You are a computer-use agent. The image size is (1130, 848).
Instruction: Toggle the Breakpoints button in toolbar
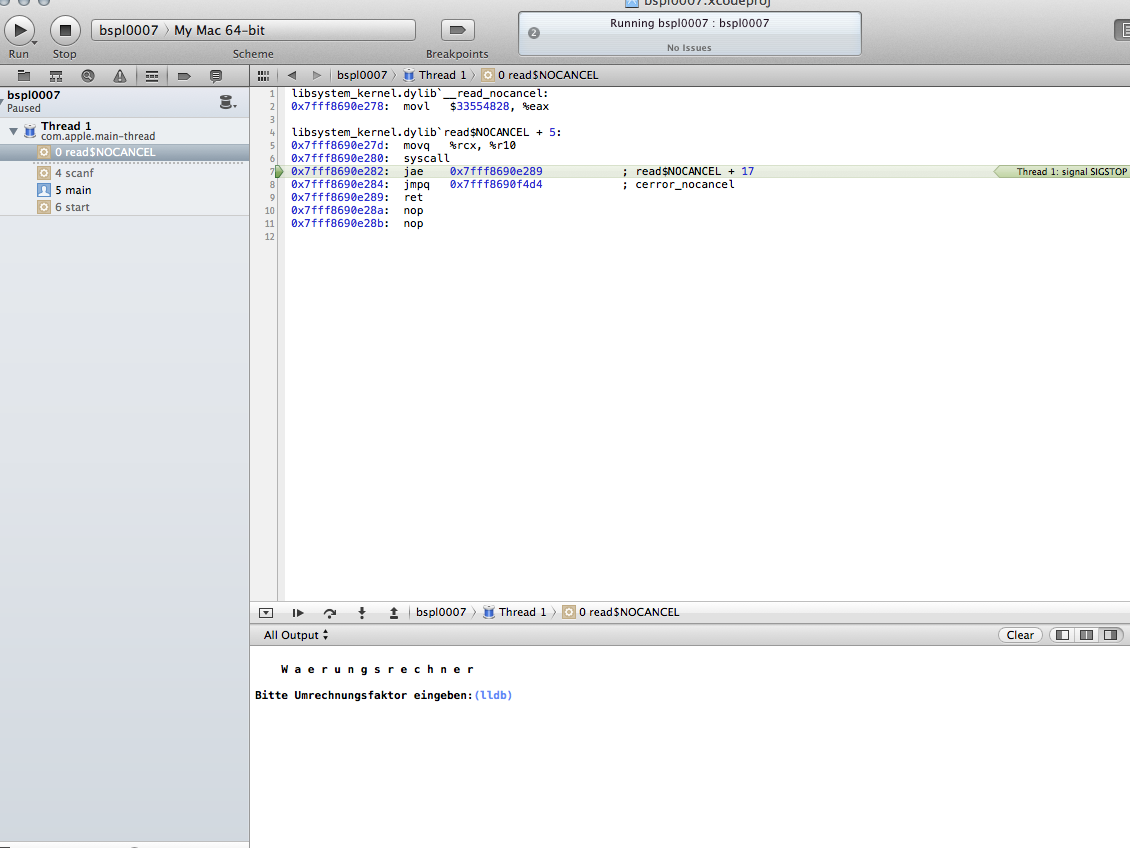point(457,30)
